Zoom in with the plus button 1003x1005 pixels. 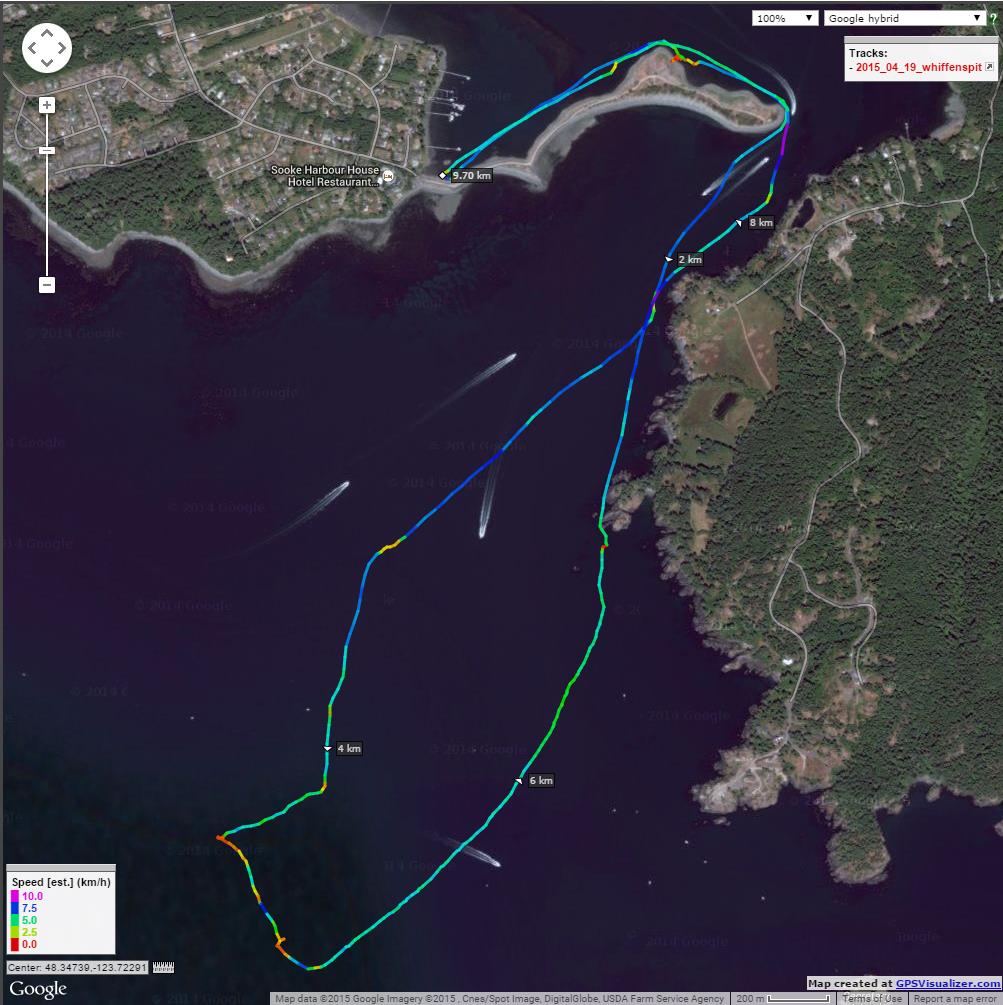point(47,105)
